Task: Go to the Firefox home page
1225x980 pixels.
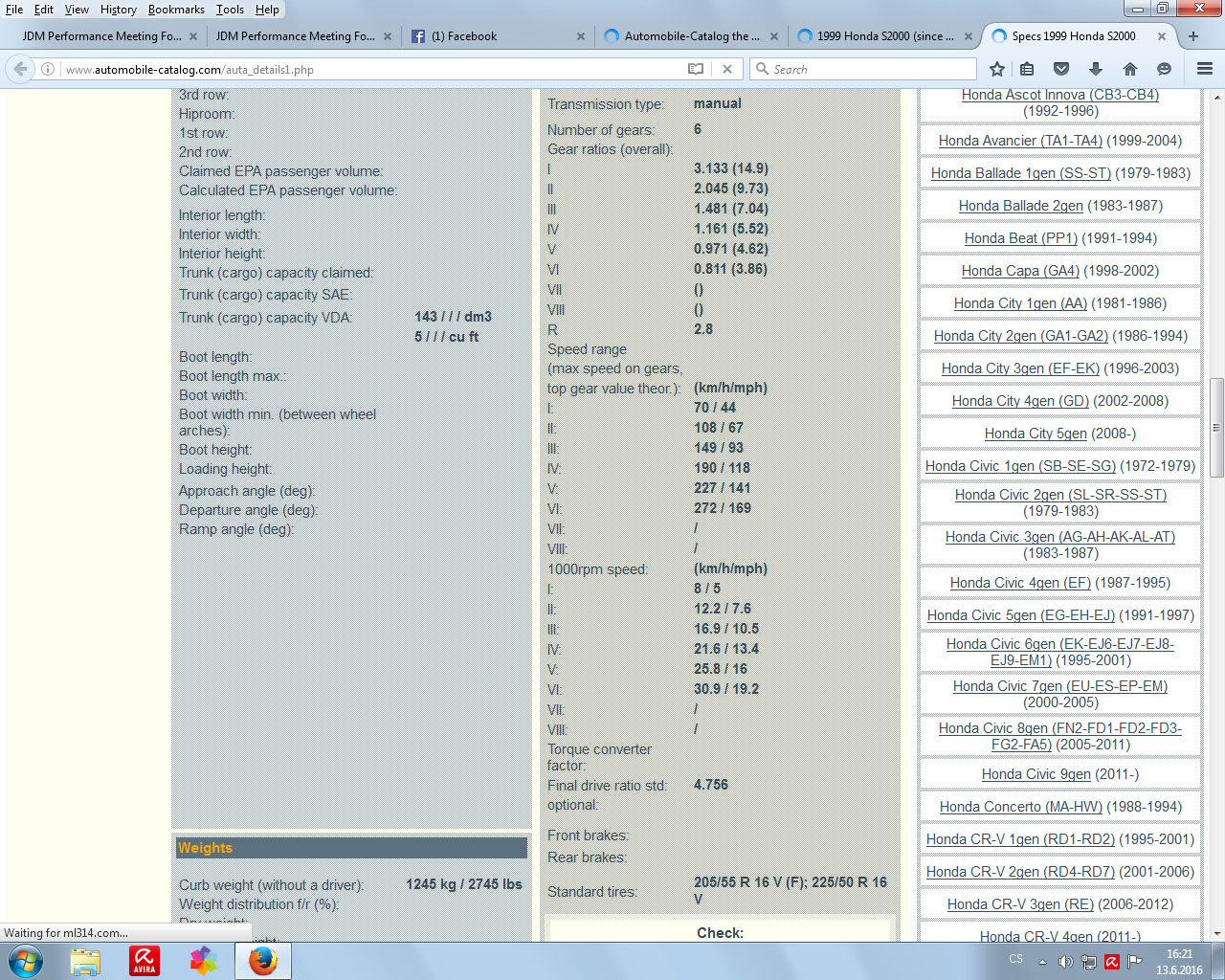Action: 1130,69
